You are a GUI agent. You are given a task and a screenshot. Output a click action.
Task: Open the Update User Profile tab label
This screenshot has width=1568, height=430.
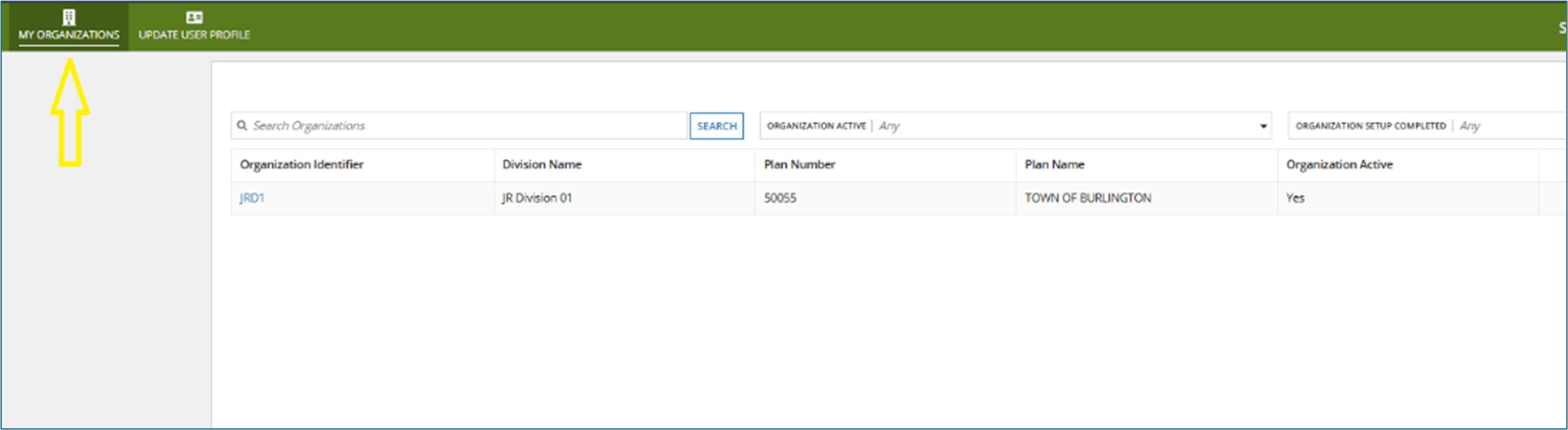[x=194, y=35]
